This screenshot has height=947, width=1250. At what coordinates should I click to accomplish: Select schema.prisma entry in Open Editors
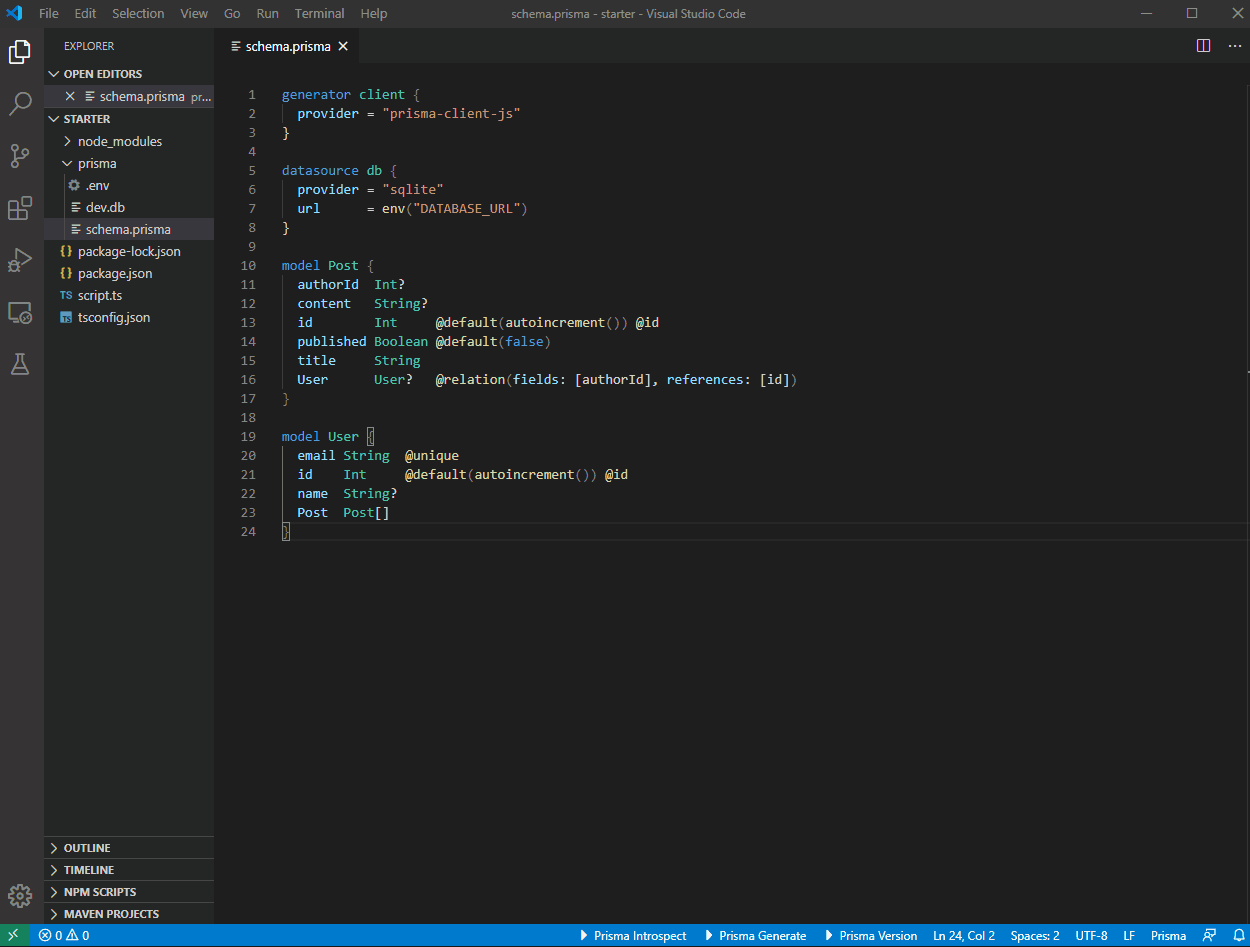point(129,97)
